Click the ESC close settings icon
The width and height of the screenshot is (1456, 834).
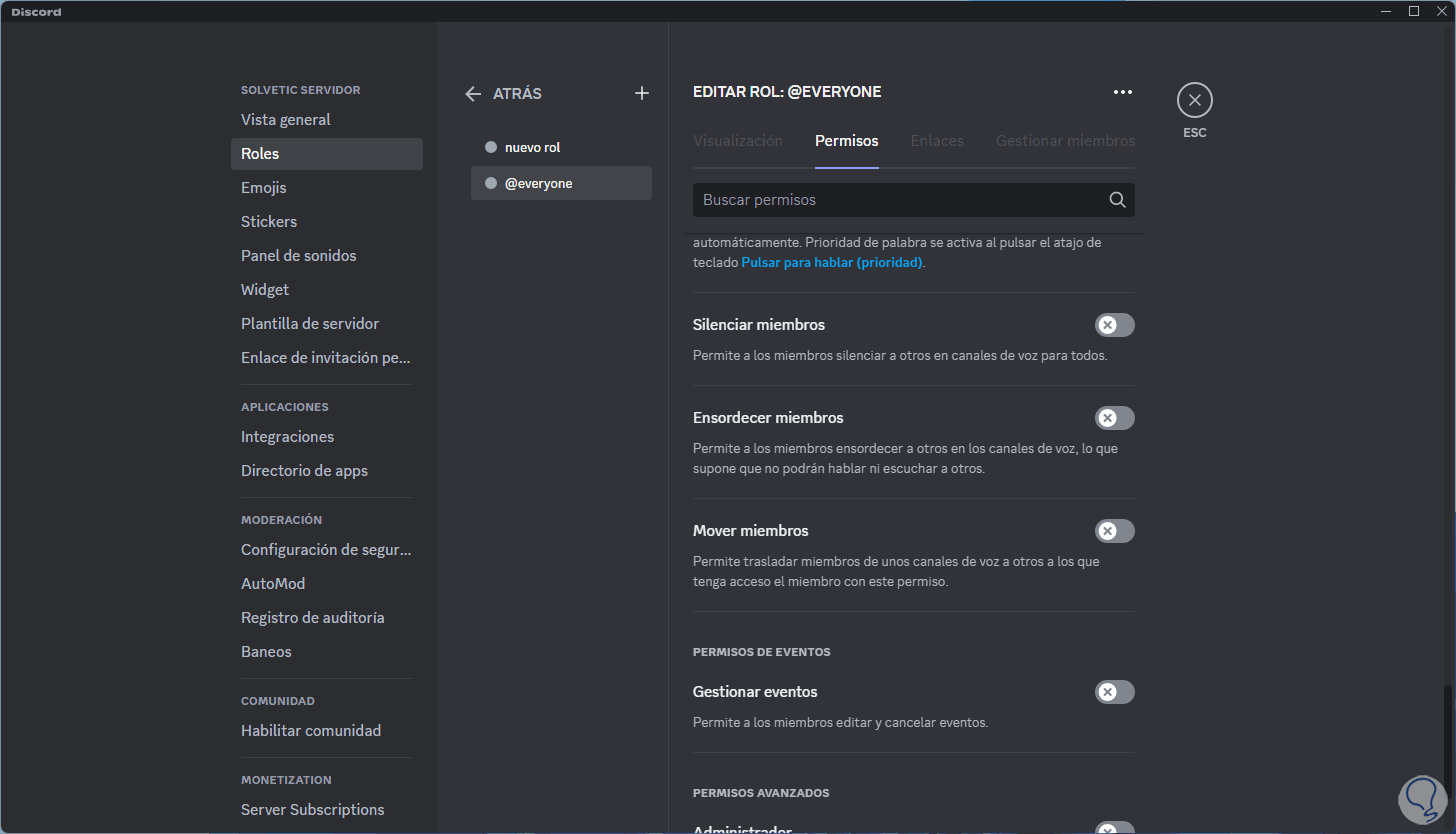pyautogui.click(x=1194, y=100)
